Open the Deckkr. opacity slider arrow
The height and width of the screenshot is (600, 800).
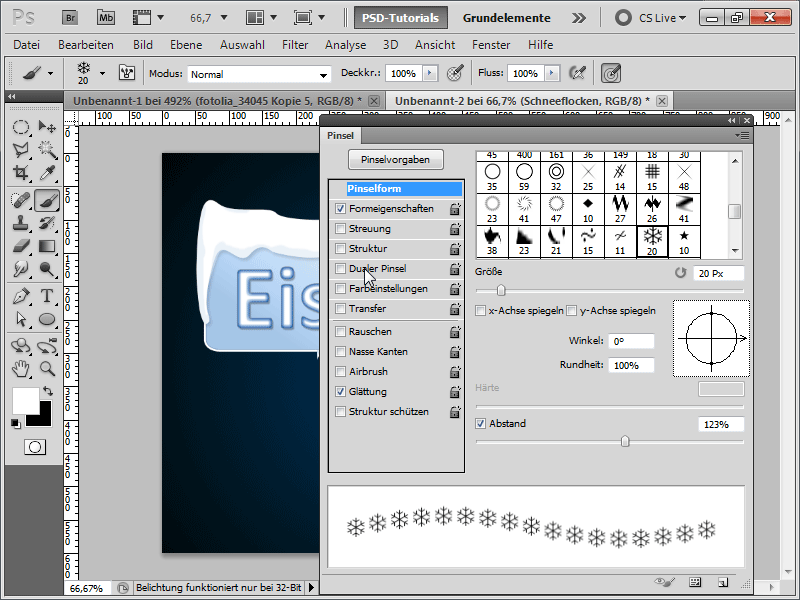point(430,73)
